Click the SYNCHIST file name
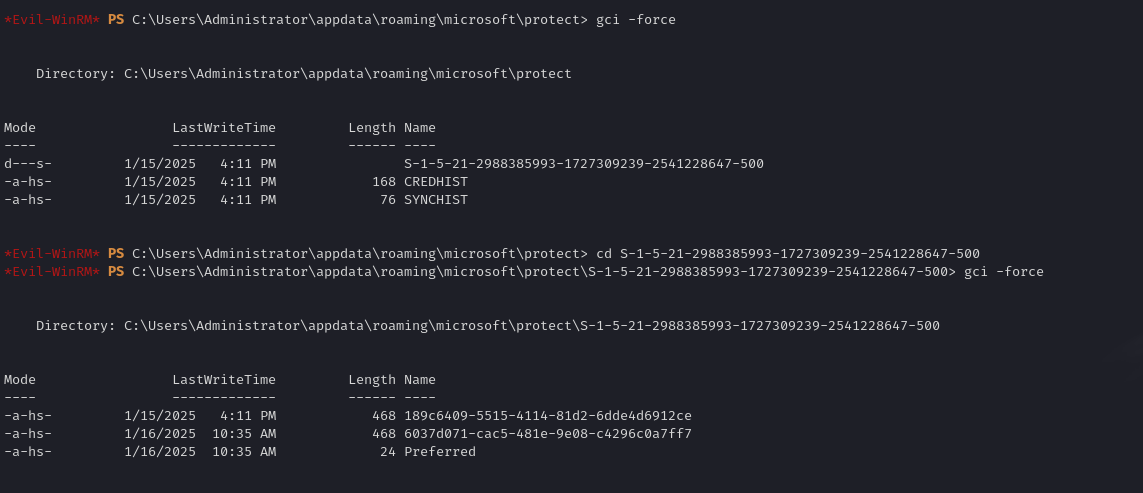1143x493 pixels. click(x=435, y=200)
